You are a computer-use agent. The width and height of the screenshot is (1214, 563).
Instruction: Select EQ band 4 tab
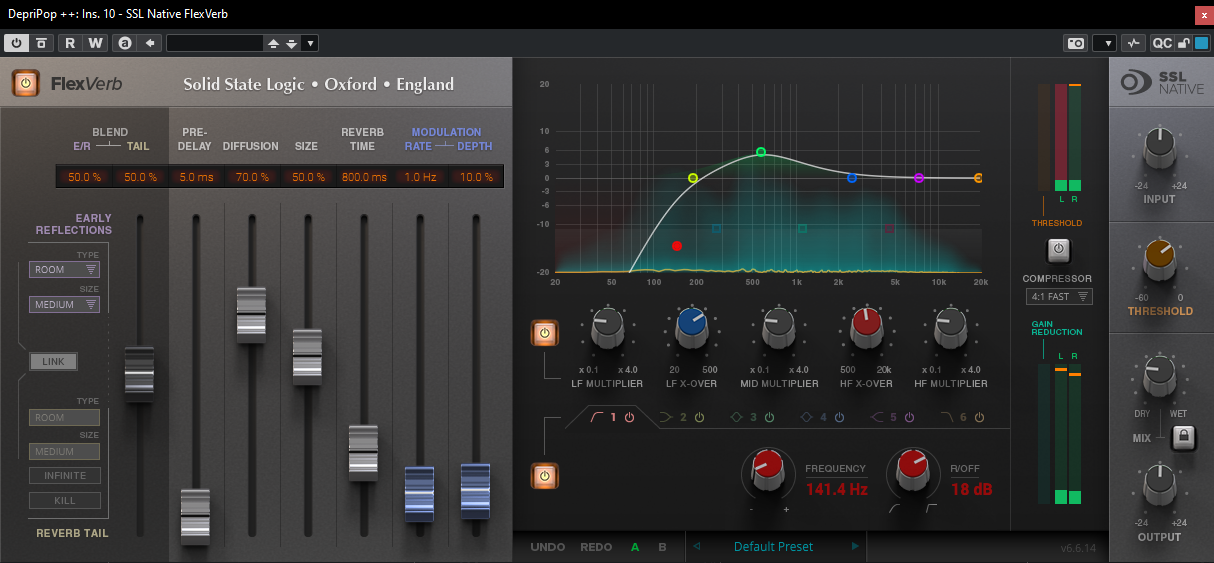point(822,417)
